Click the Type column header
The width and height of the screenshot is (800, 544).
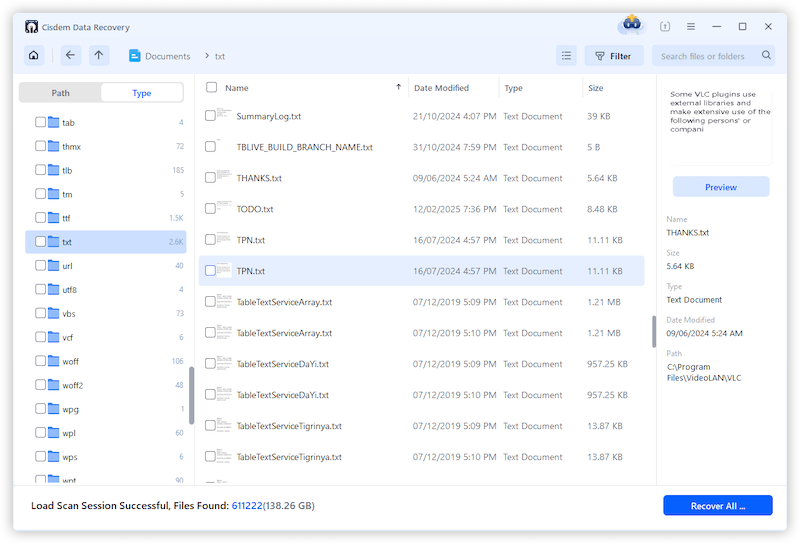513,88
